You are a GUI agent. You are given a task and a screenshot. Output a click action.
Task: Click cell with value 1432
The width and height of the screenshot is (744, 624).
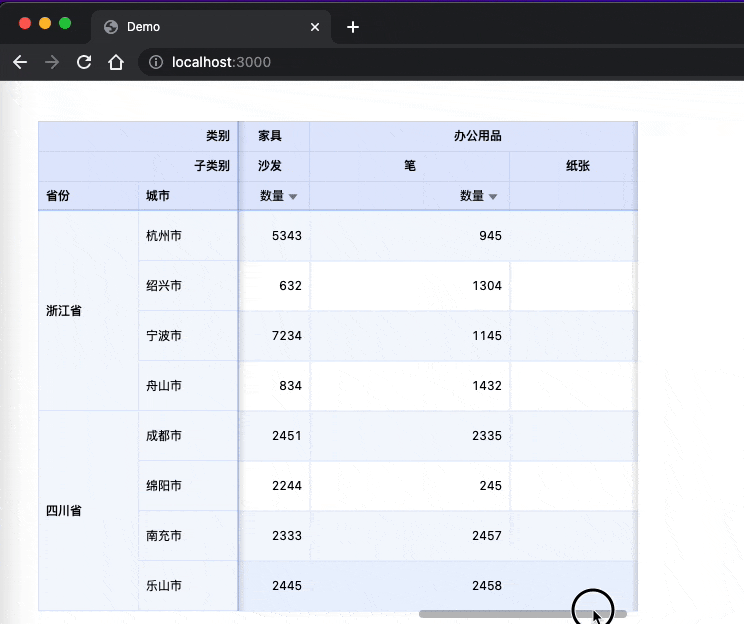click(409, 386)
